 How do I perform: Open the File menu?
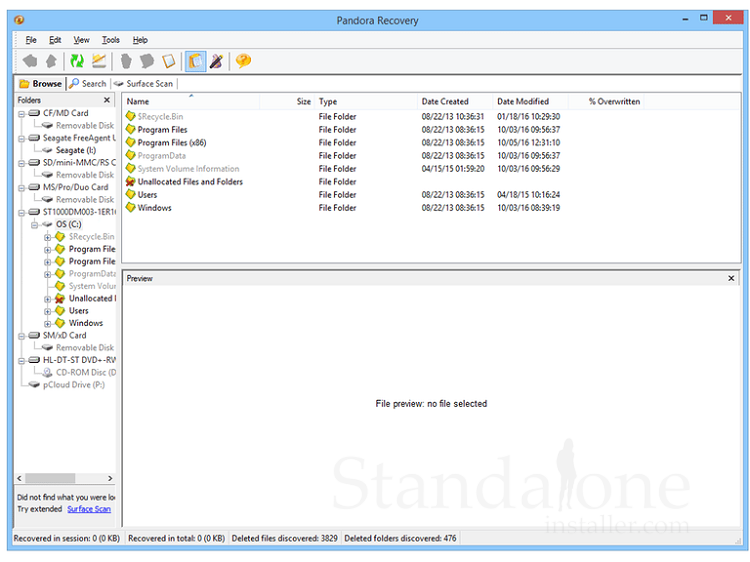coord(31,40)
